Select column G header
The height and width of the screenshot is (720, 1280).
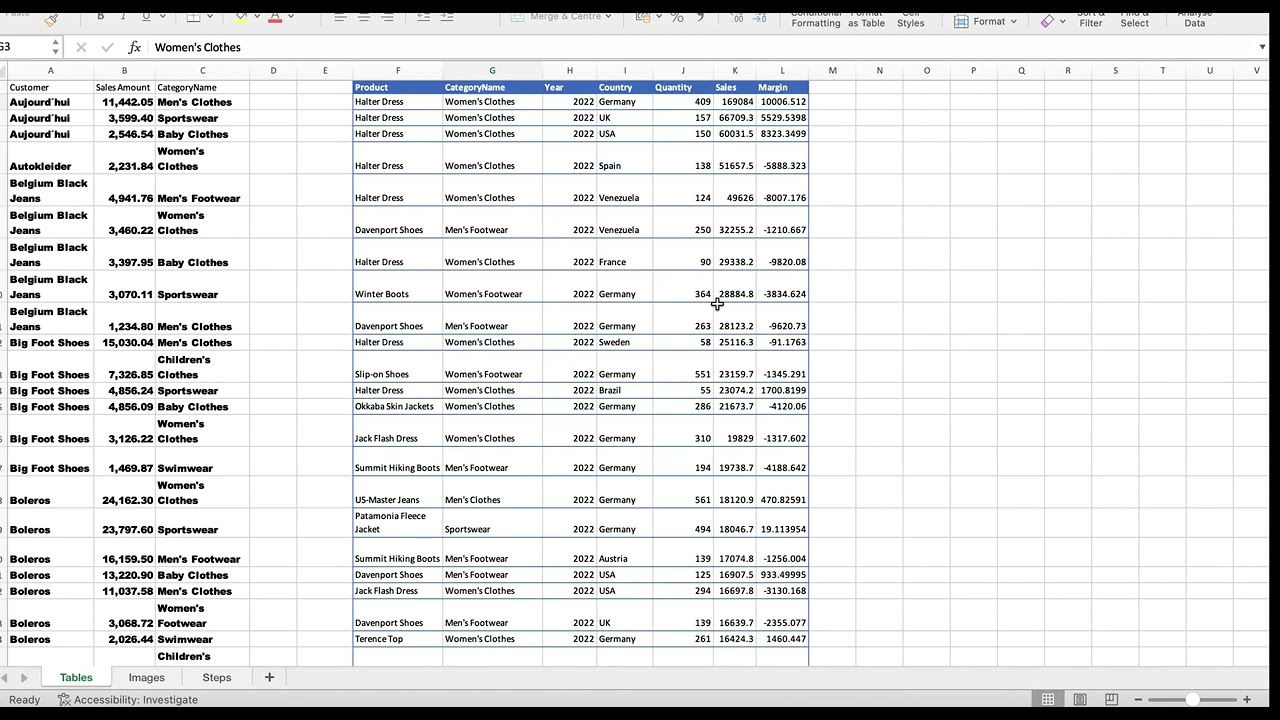pos(492,70)
